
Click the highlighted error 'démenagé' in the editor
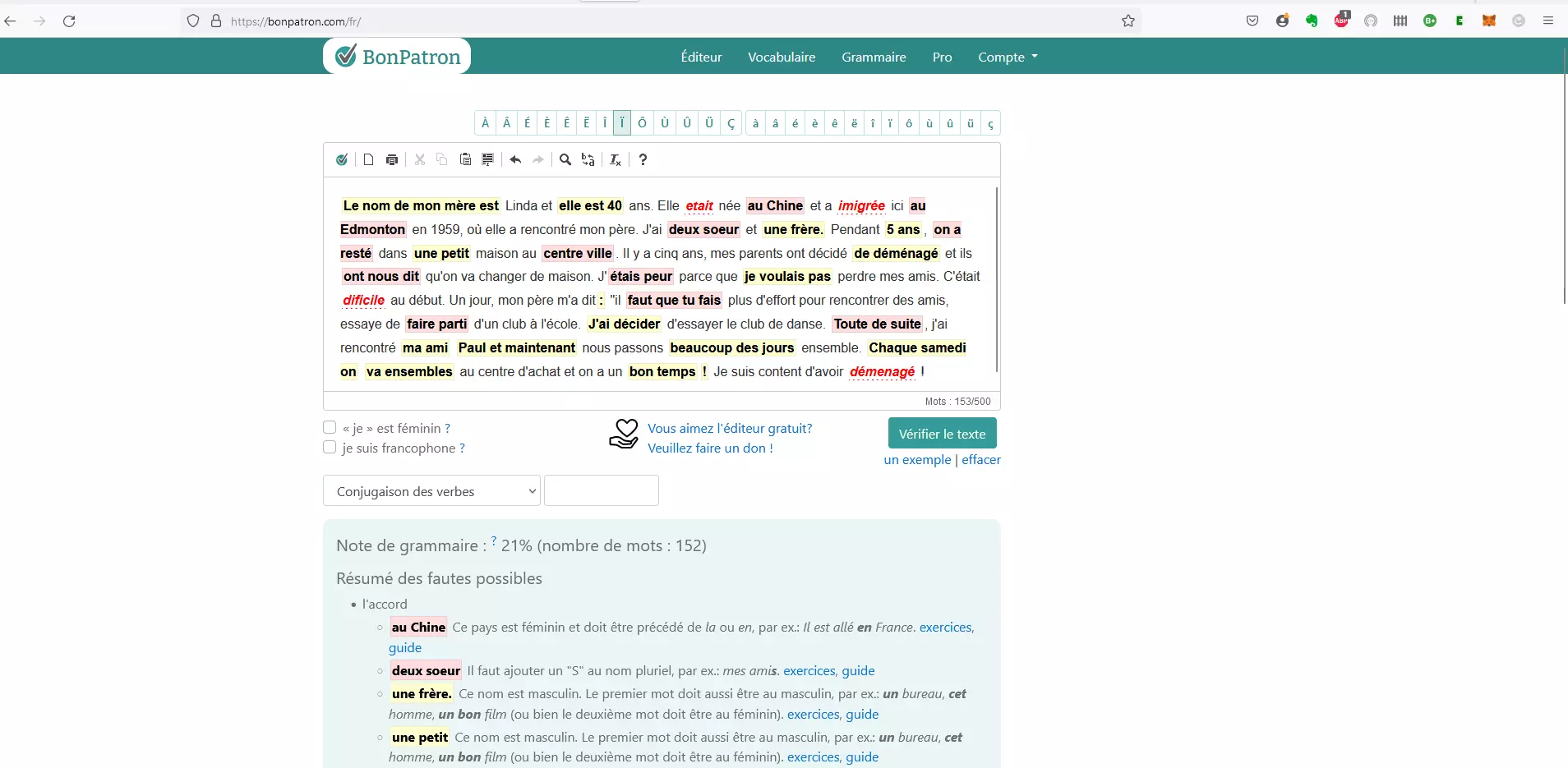pyautogui.click(x=882, y=372)
